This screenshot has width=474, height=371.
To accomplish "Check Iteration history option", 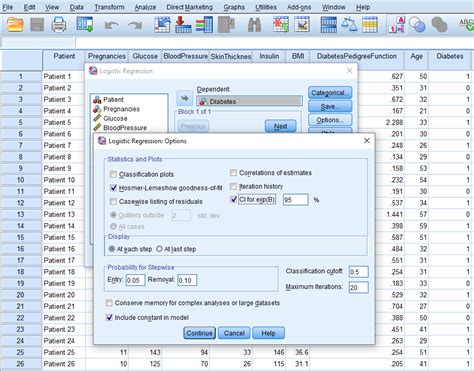I will [x=233, y=186].
